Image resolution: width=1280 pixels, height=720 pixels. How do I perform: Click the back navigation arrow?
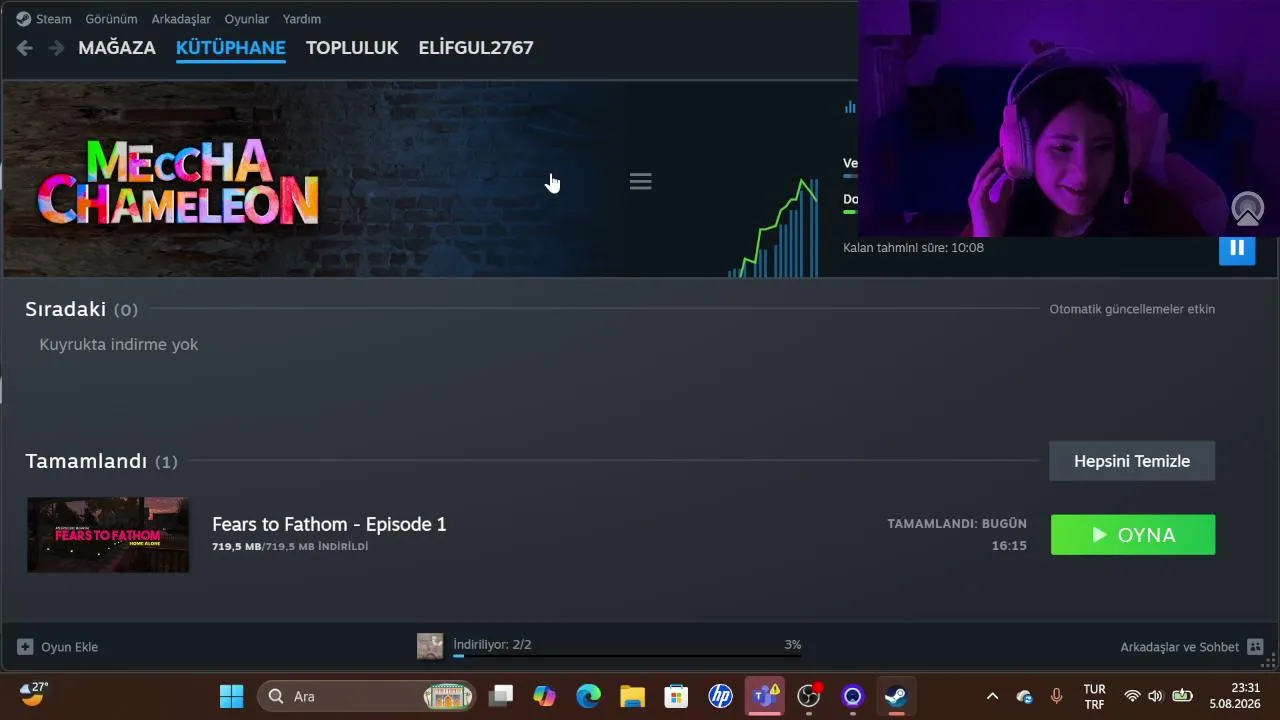(x=25, y=48)
